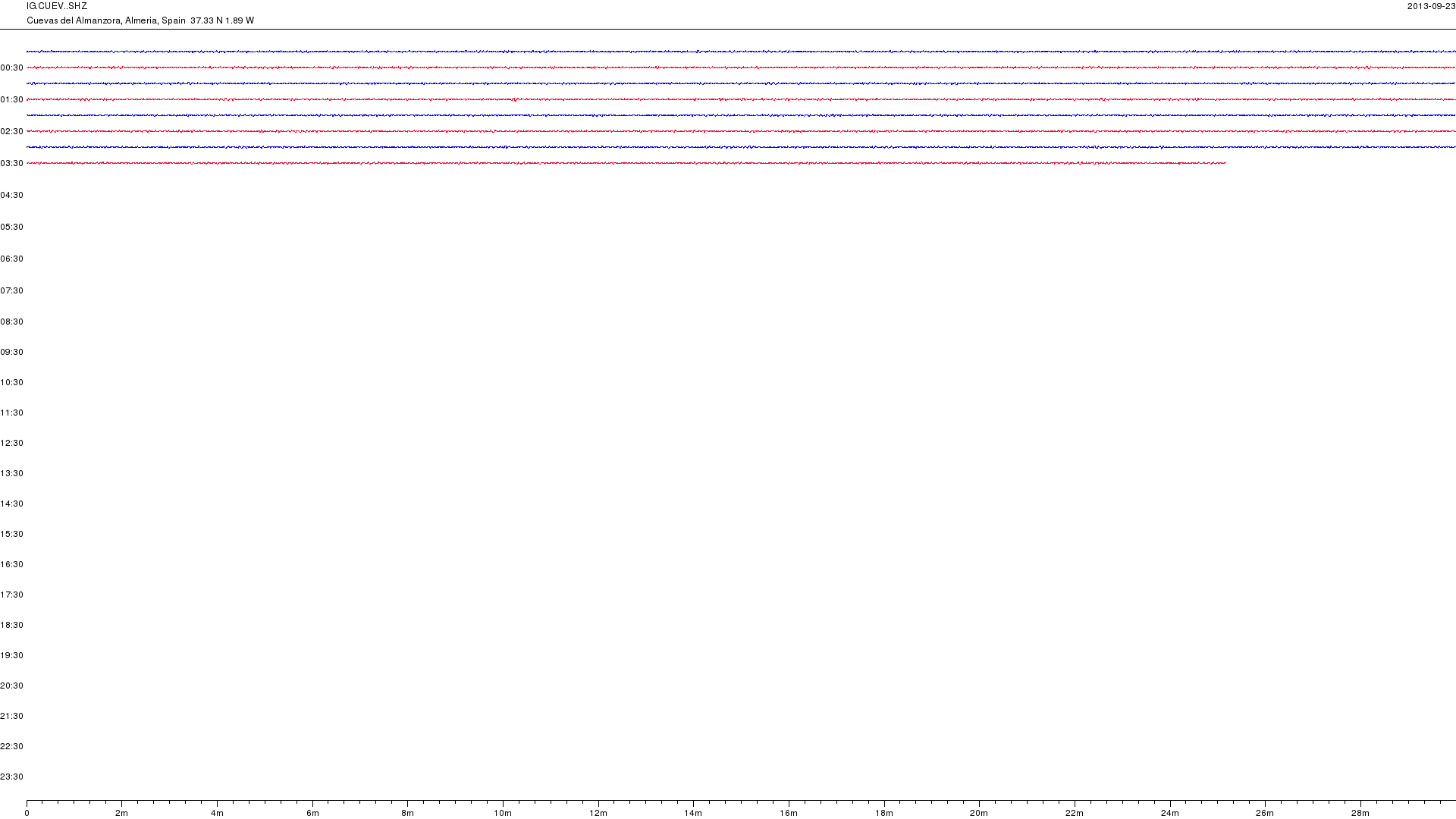Viewport: 1456px width, 819px height.
Task: Click the 10m axis label
Action: pyautogui.click(x=503, y=814)
